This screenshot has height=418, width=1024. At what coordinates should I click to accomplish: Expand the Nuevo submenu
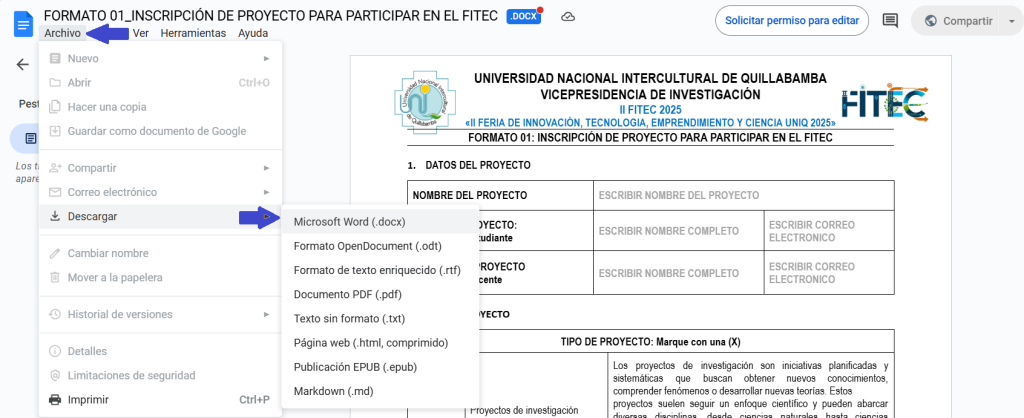click(x=266, y=59)
